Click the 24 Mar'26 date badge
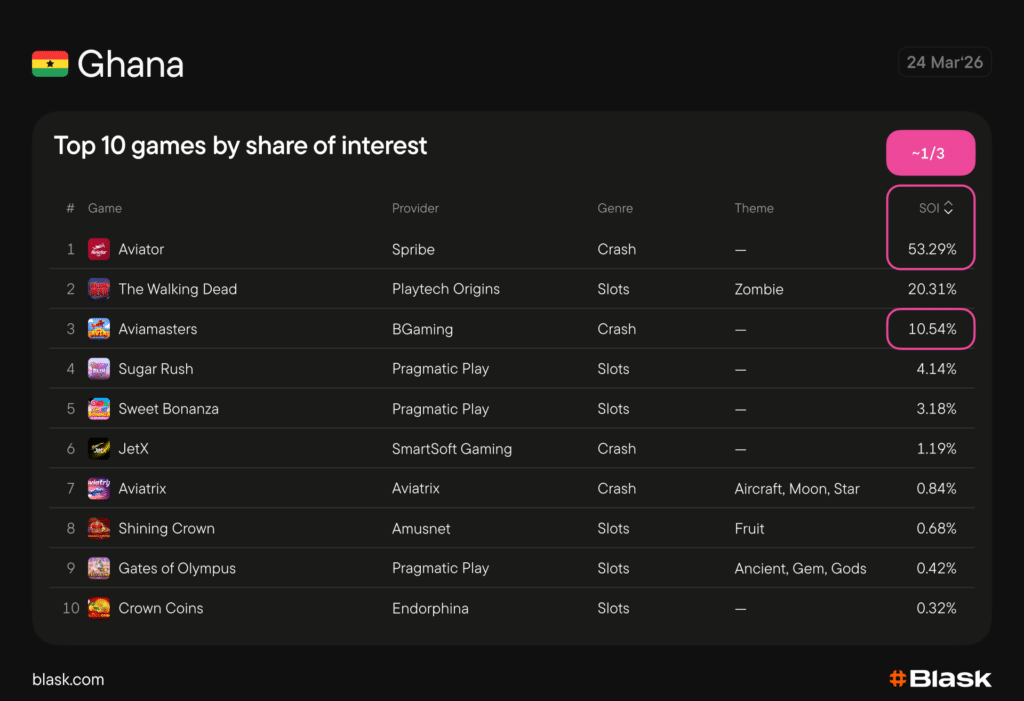 (x=944, y=62)
